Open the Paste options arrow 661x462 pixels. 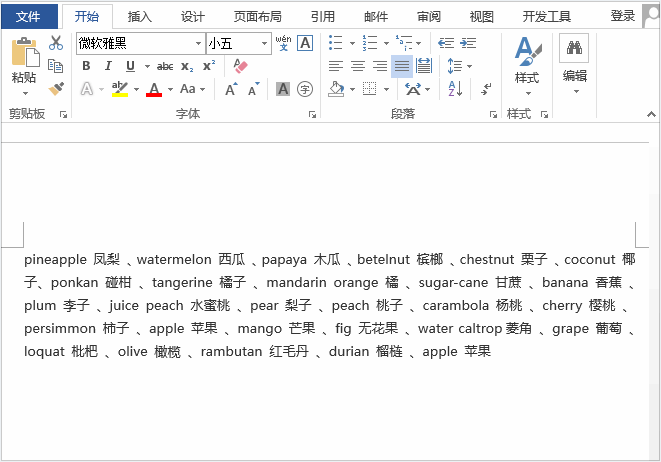pos(25,93)
